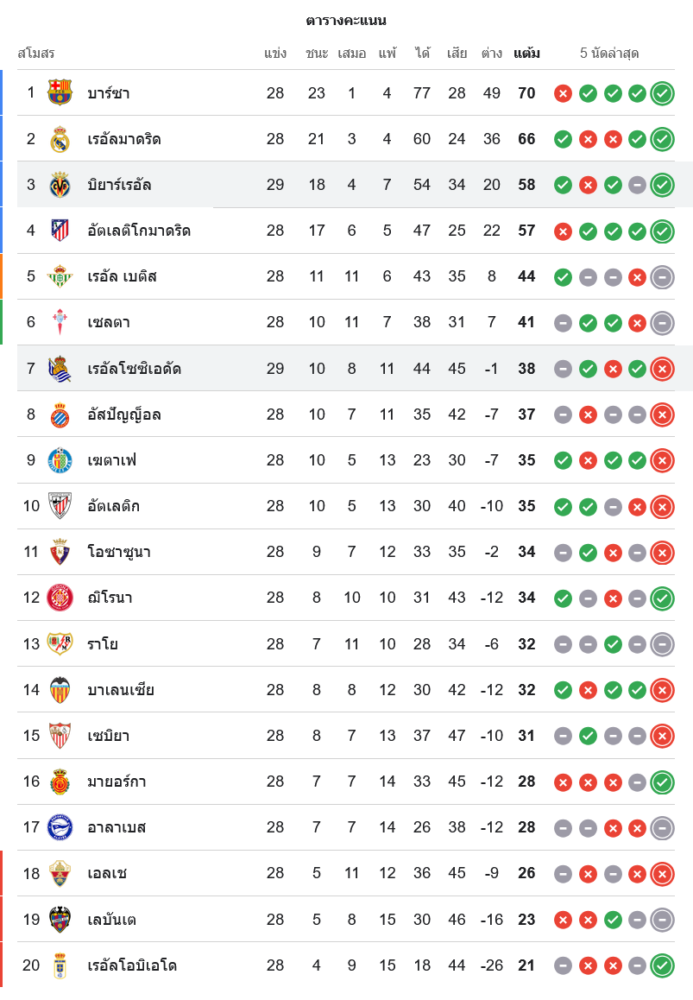This screenshot has width=693, height=1000.
Task: Click the Athletic Club crest icon
Action: coord(60,506)
